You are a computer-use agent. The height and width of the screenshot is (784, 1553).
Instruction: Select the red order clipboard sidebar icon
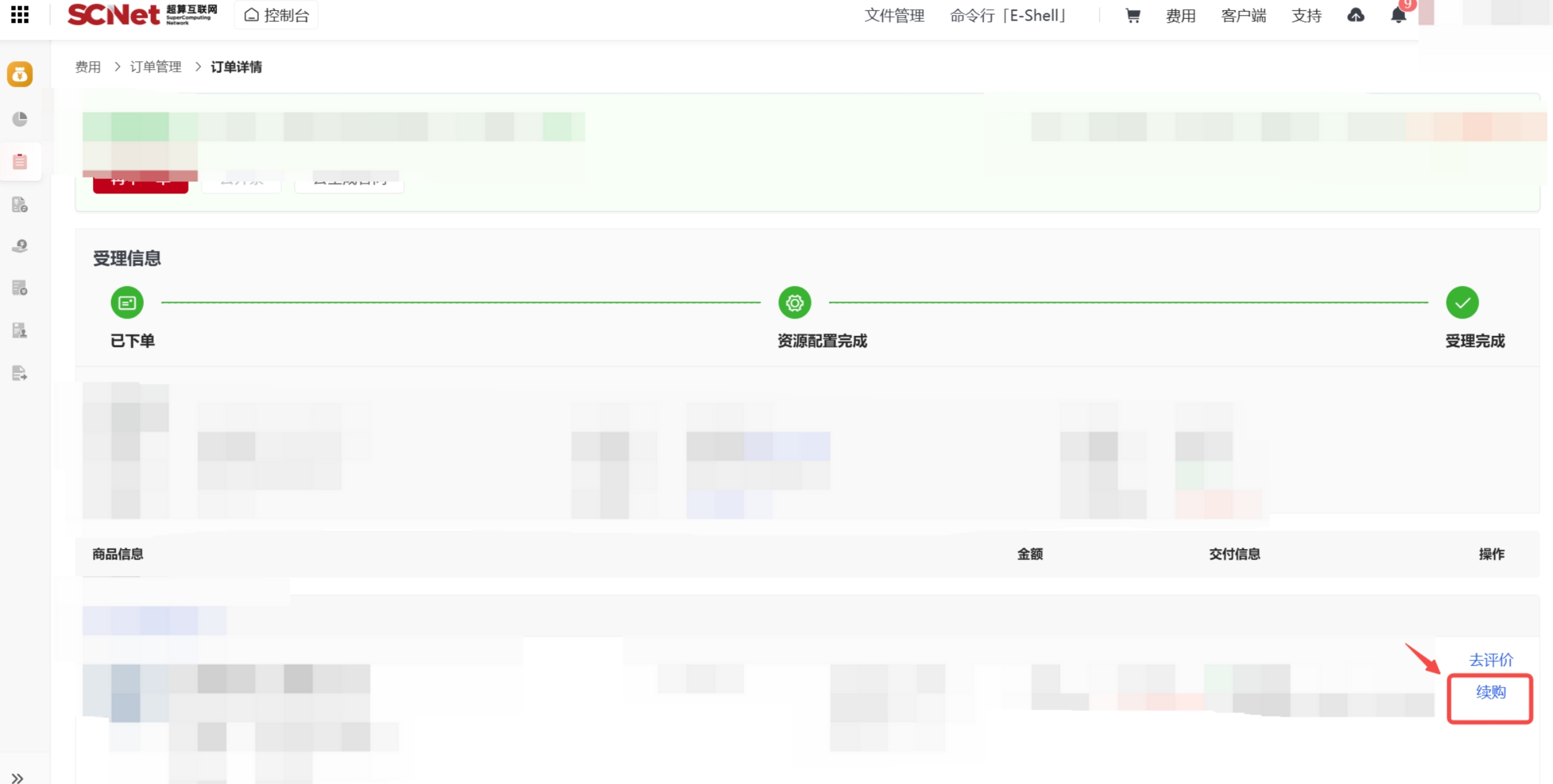coord(20,162)
